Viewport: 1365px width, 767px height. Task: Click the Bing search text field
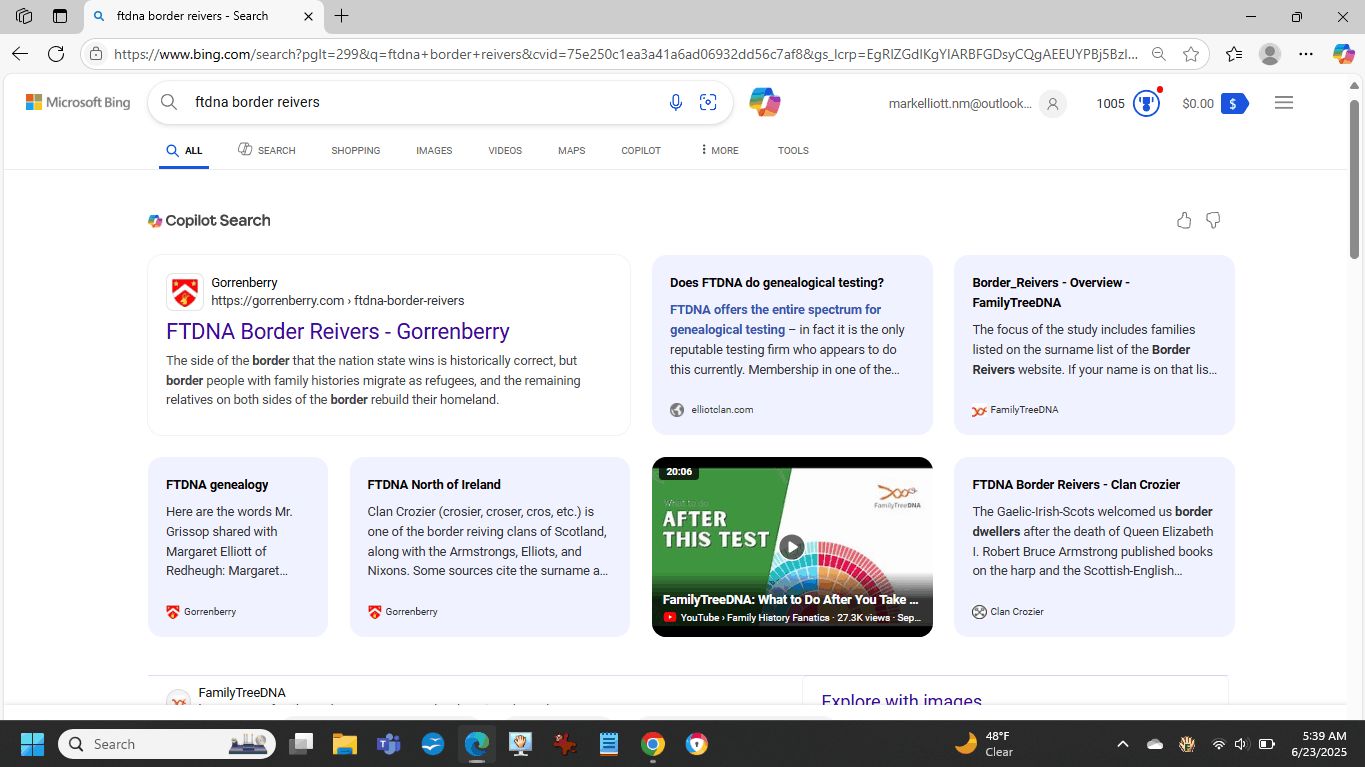click(425, 102)
